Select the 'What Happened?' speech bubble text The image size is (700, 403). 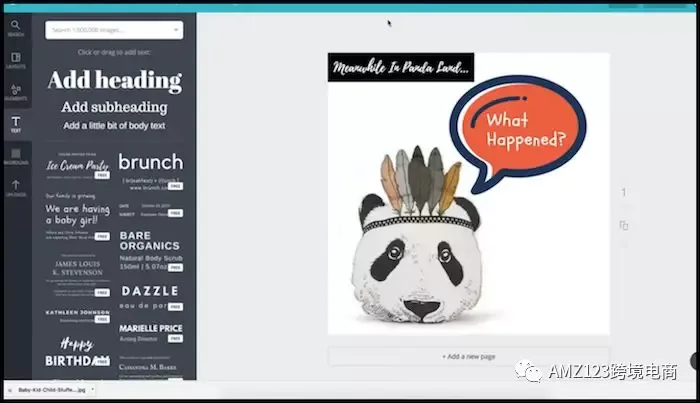[525, 129]
